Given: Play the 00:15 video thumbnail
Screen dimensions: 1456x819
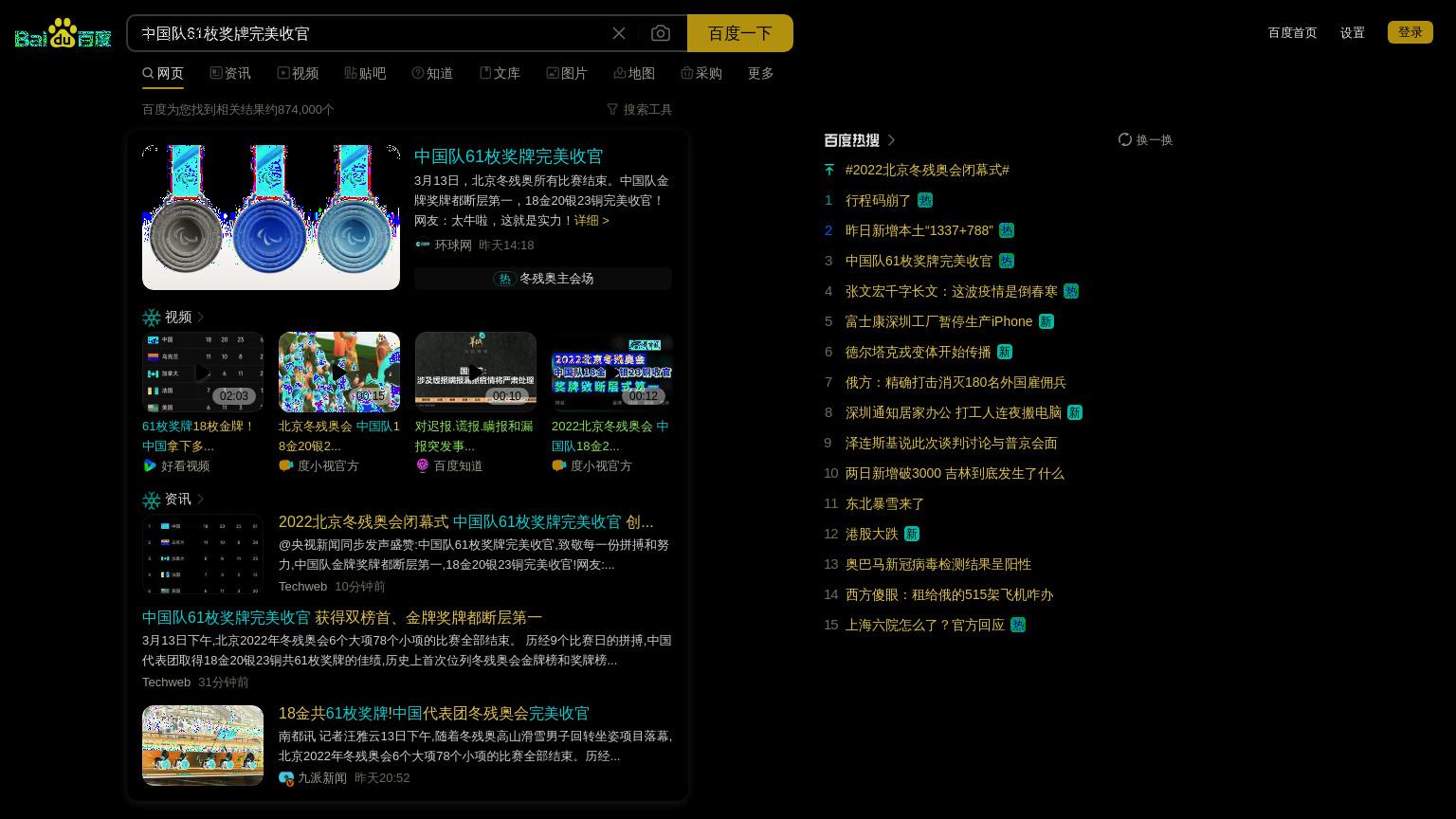Looking at the screenshot, I should [x=339, y=372].
